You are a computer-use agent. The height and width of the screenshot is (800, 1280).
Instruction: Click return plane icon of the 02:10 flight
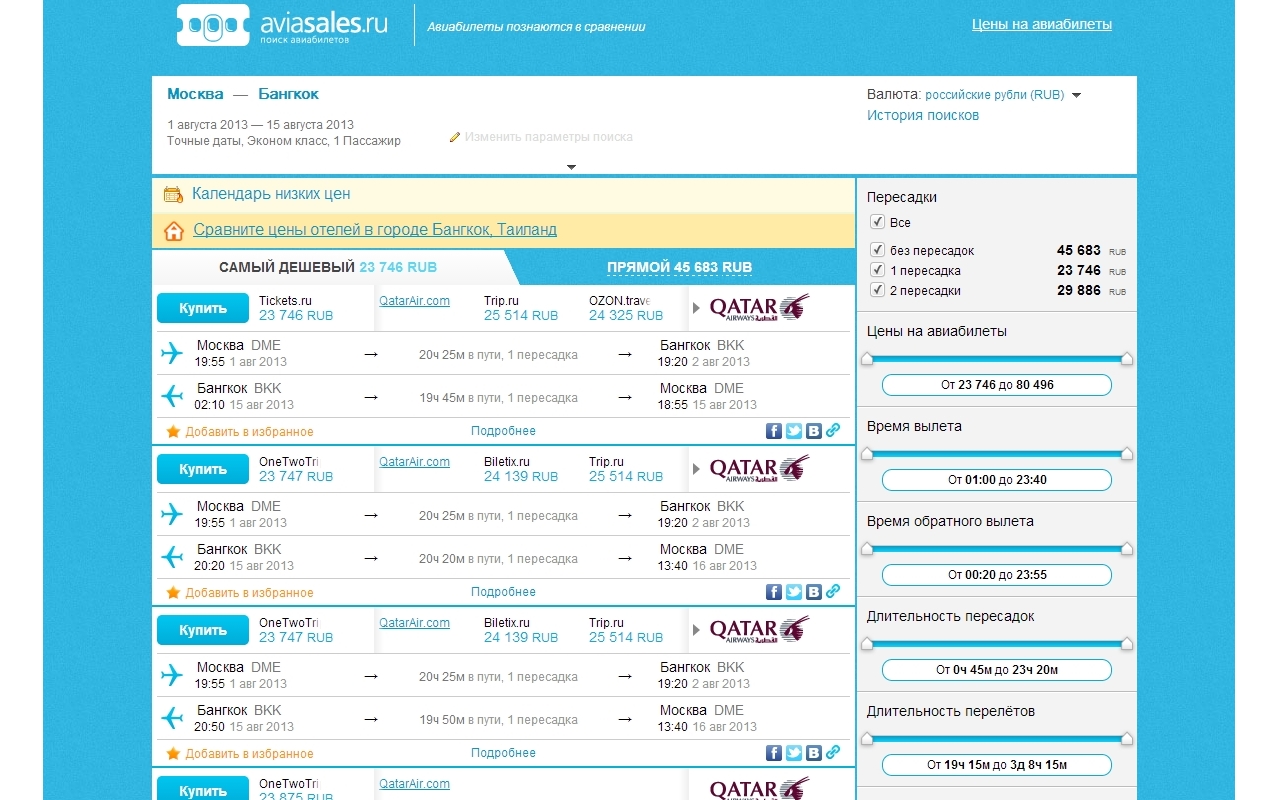(173, 396)
